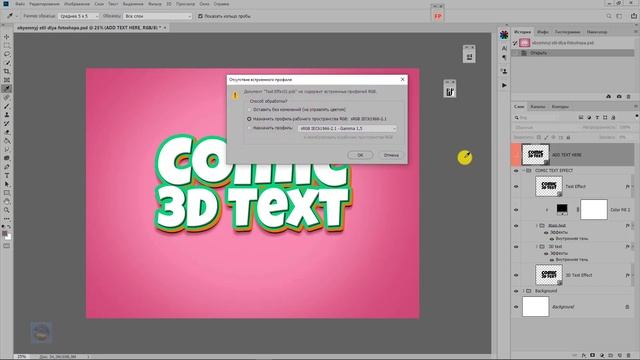Add layer style fx icon at bottom
Screen dimensions: 640x360
click(584, 356)
